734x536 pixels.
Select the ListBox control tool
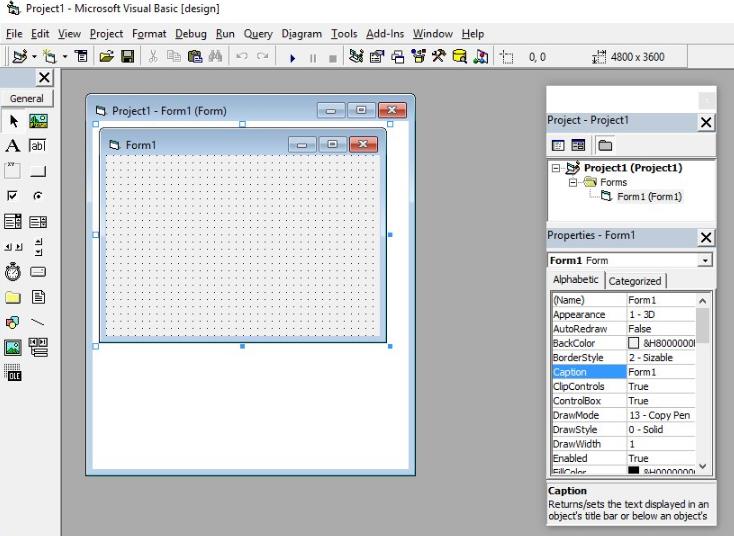click(37, 221)
